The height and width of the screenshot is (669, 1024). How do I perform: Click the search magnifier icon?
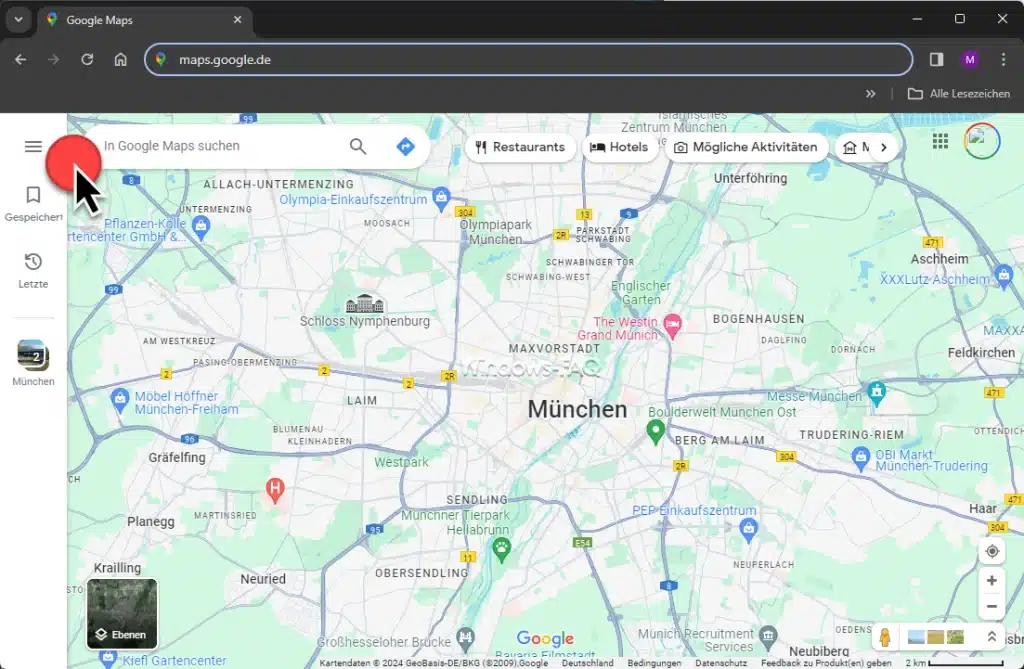coord(358,146)
